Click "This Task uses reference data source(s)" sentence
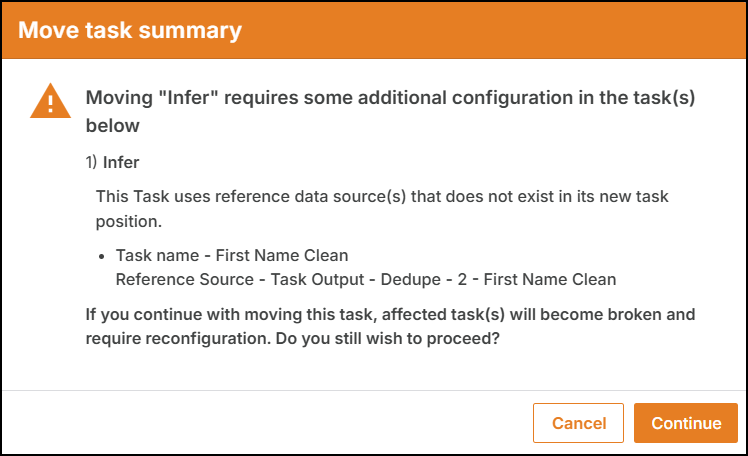748x456 pixels. [x=251, y=196]
